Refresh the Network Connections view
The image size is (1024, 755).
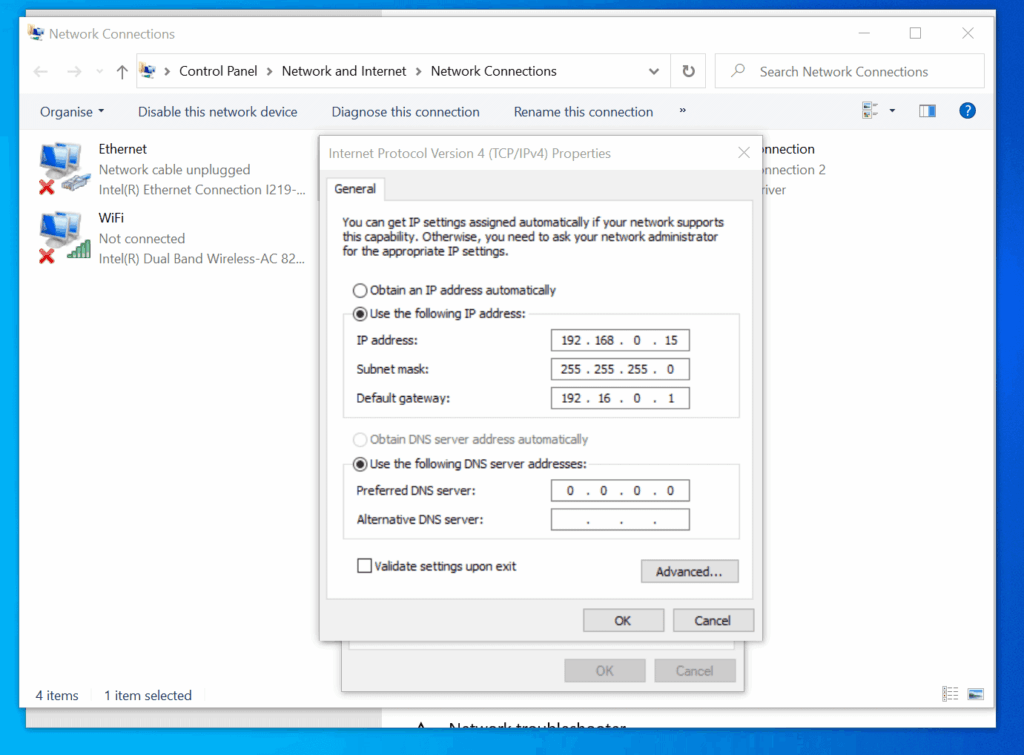(x=688, y=71)
